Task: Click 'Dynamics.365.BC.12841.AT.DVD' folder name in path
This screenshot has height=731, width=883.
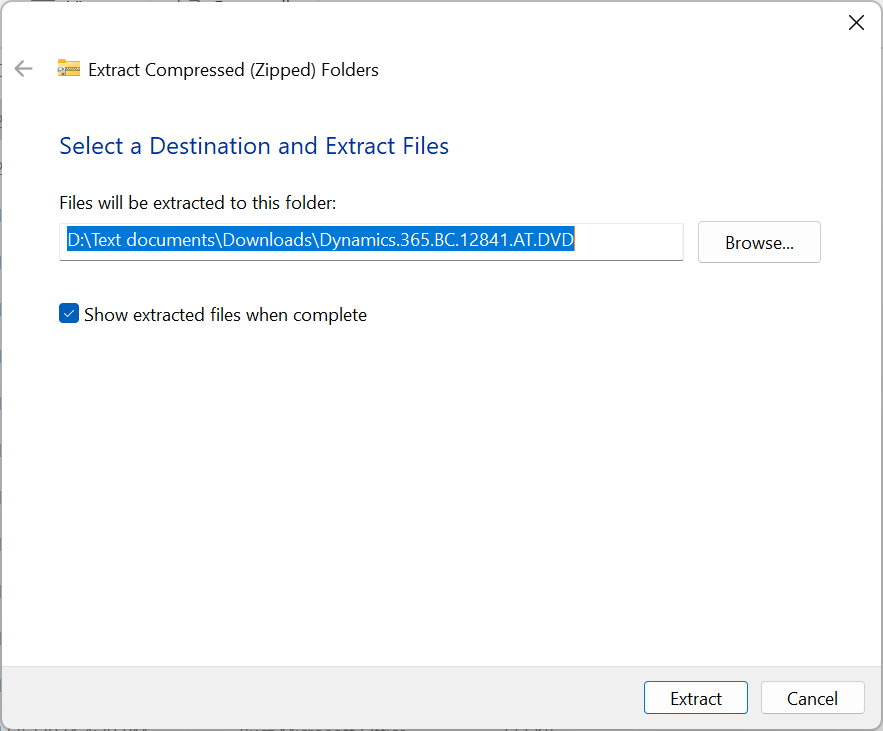Action: click(450, 241)
